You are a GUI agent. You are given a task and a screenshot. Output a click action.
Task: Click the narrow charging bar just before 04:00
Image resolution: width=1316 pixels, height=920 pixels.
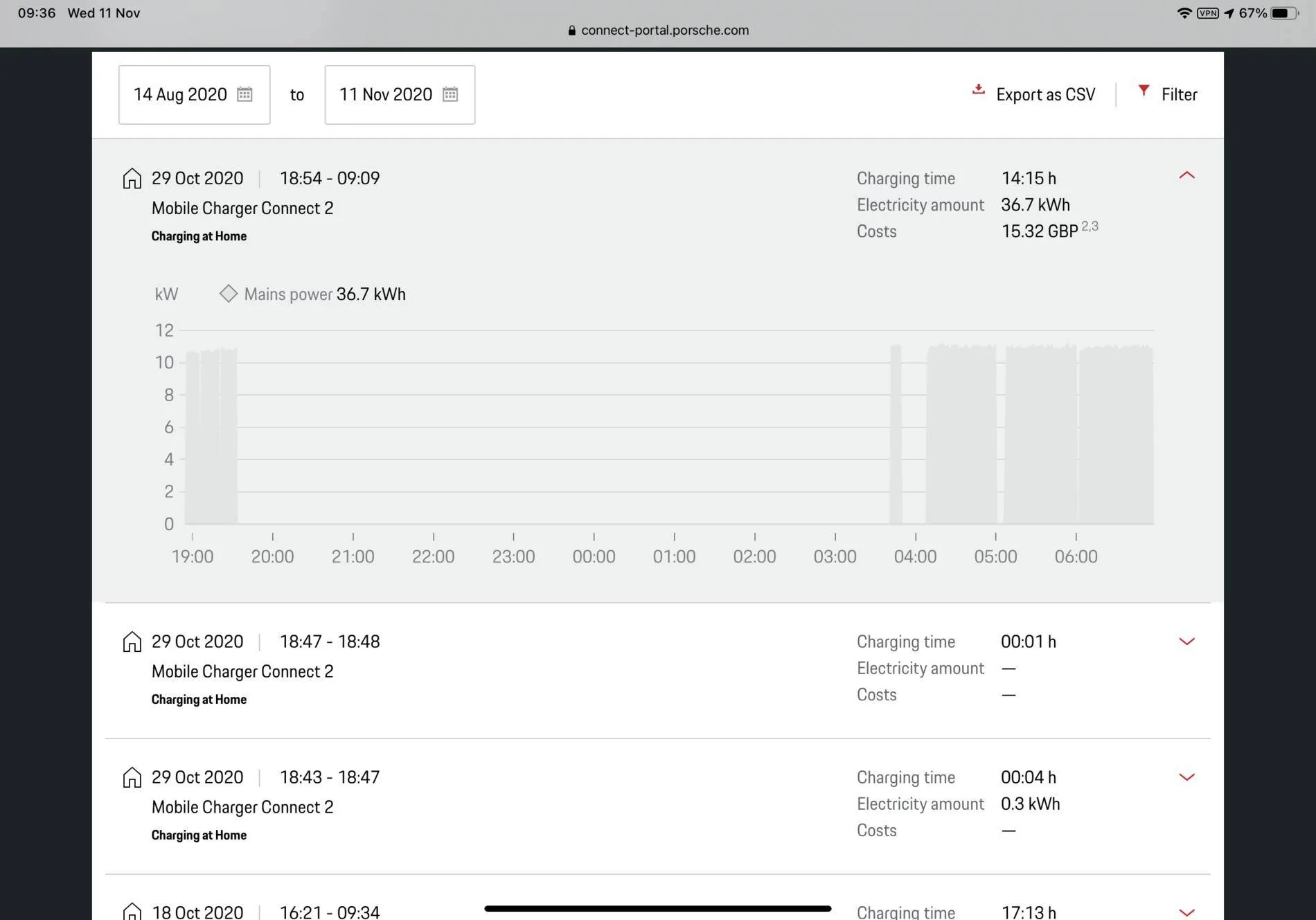click(x=896, y=434)
